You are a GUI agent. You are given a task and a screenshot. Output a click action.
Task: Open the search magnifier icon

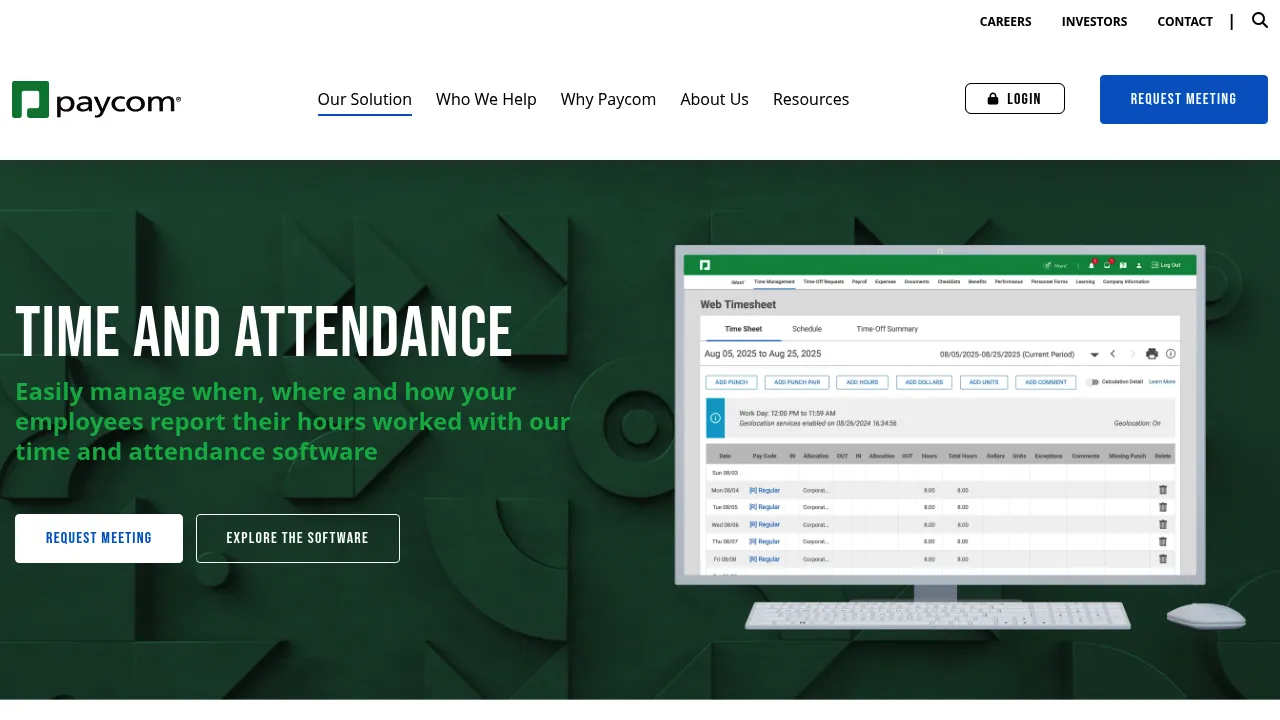(x=1260, y=20)
